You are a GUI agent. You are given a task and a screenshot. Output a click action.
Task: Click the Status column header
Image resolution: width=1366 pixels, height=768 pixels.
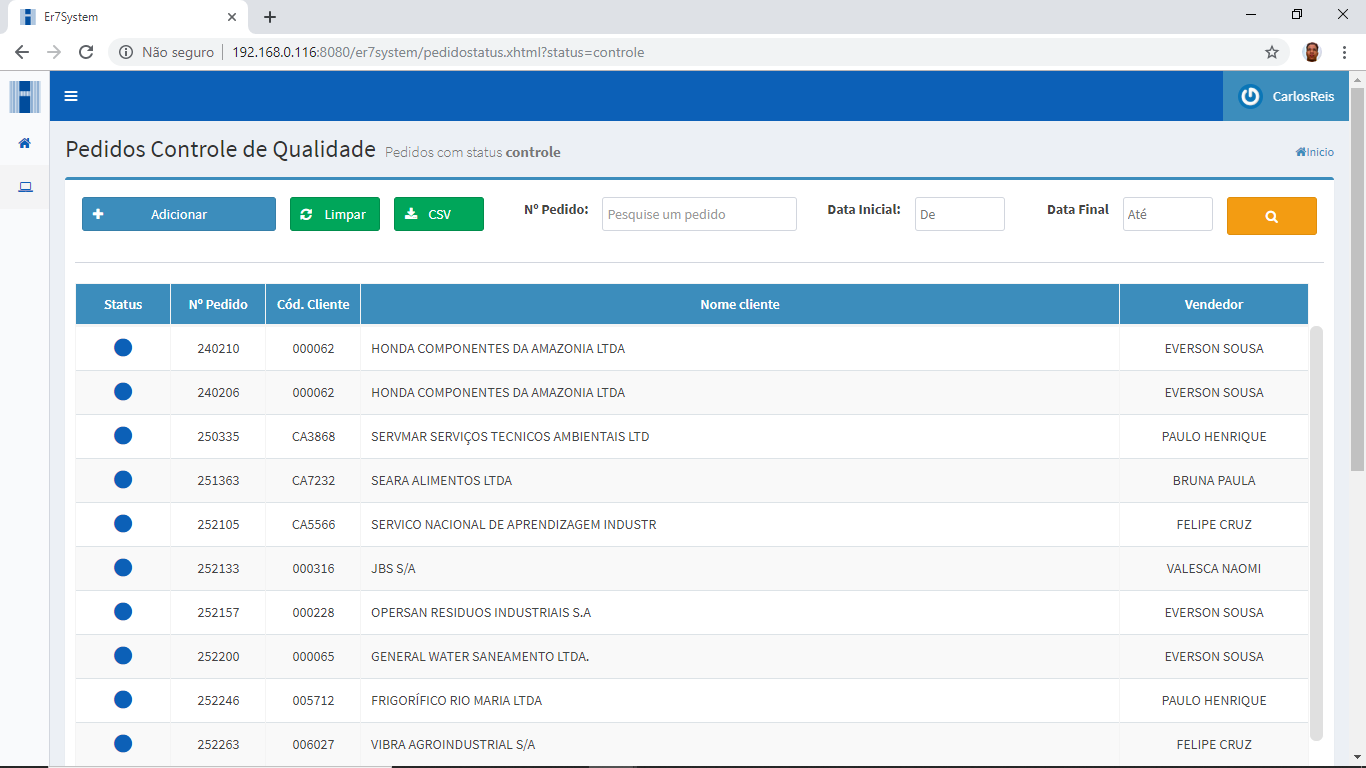point(123,304)
